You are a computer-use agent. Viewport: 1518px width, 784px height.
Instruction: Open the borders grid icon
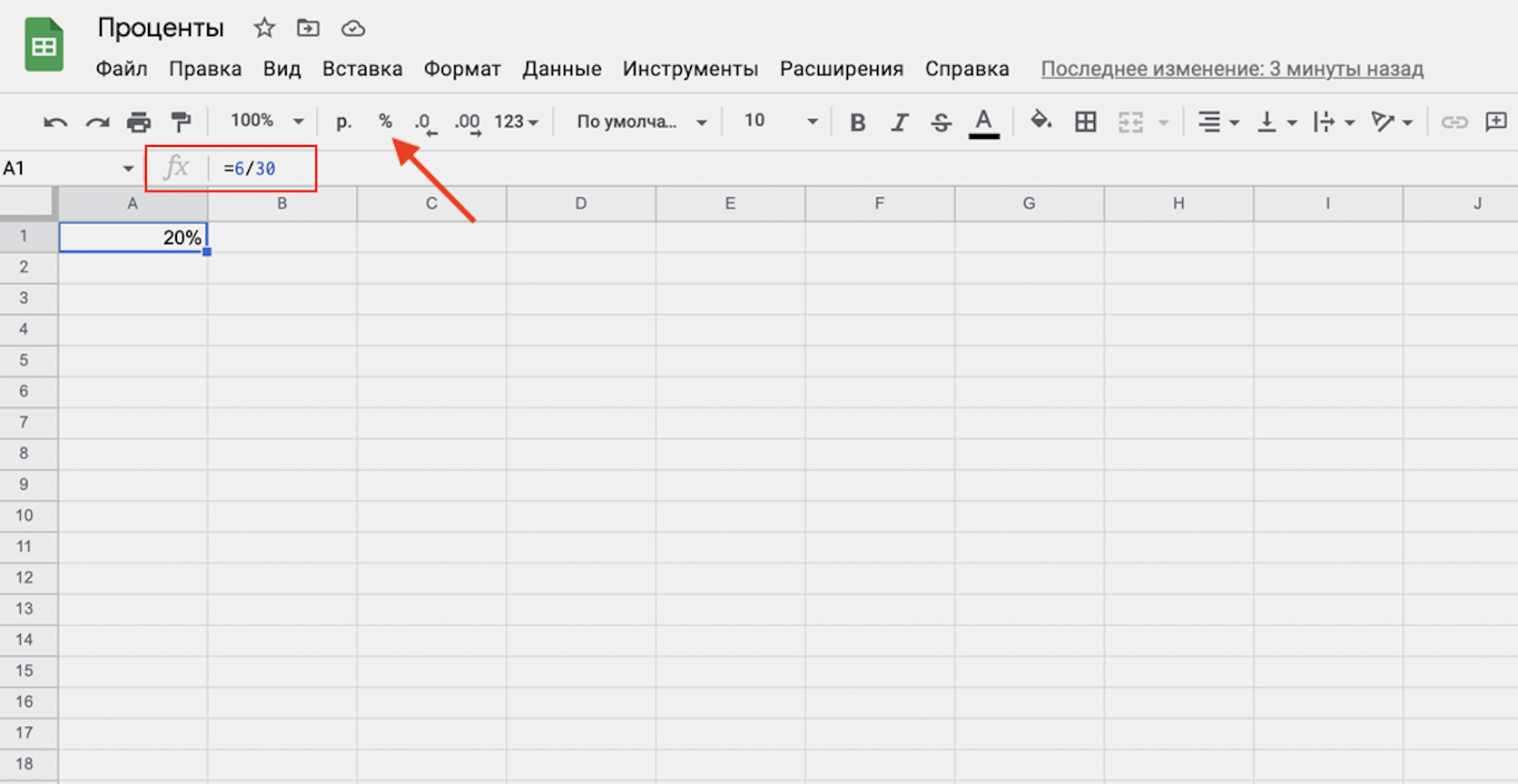click(1085, 122)
